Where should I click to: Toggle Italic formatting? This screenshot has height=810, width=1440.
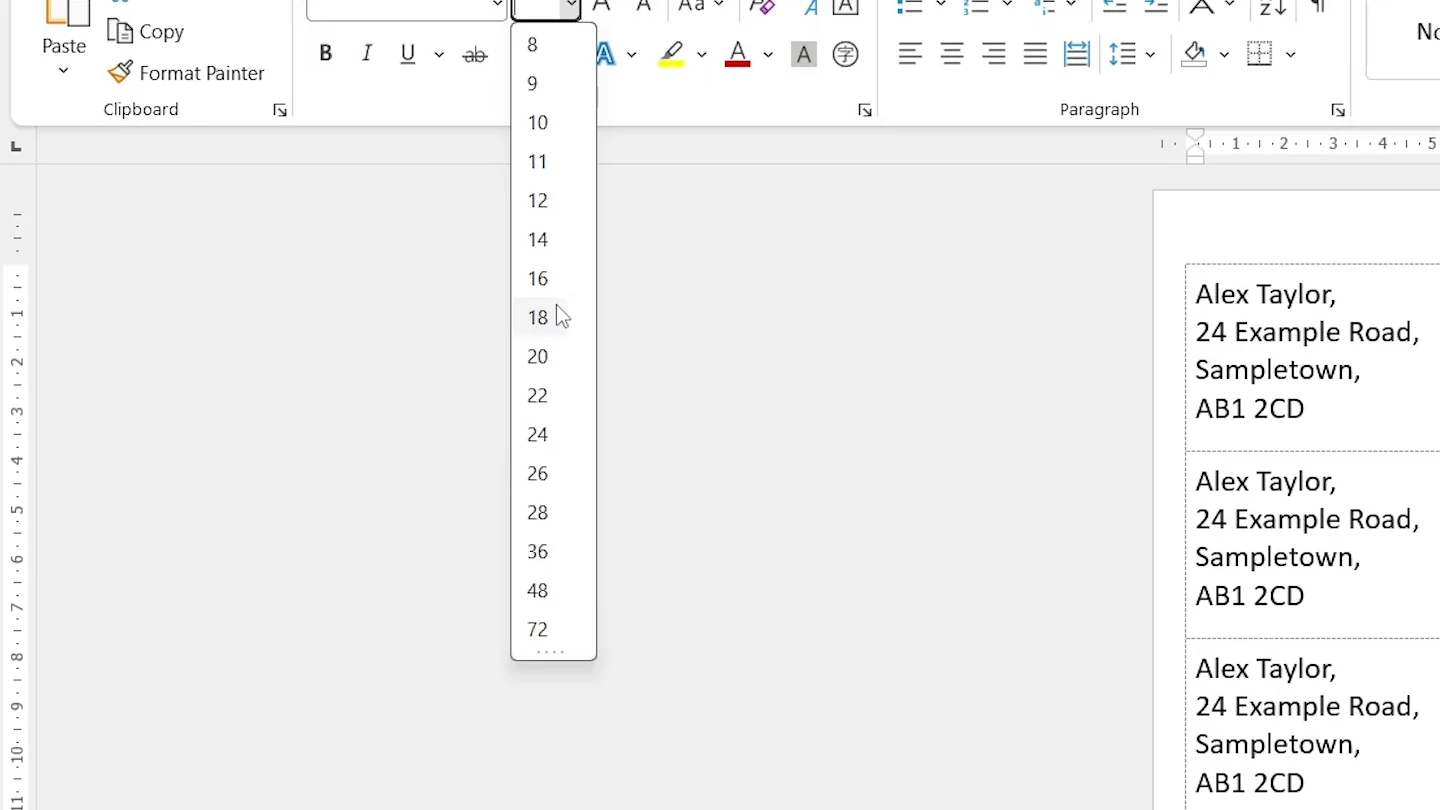tap(367, 54)
